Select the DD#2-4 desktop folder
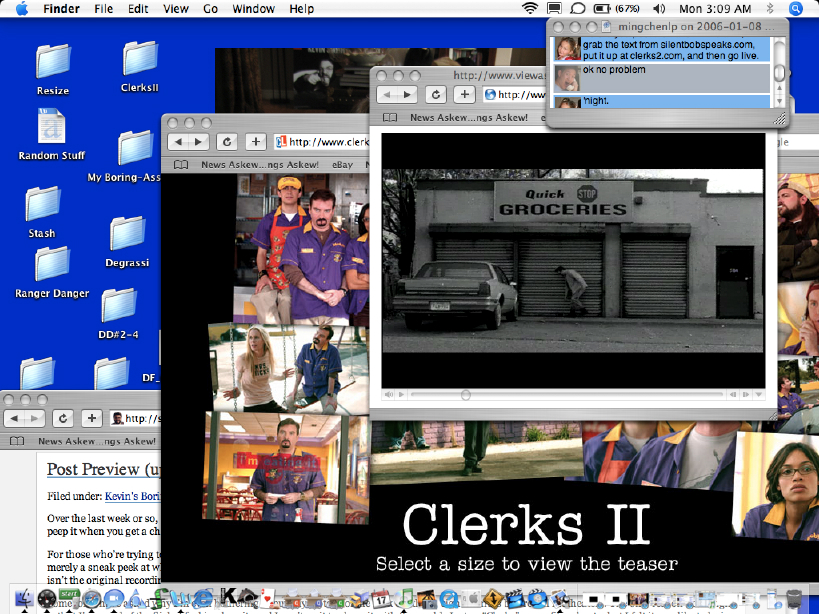This screenshot has height=614, width=819. (119, 314)
